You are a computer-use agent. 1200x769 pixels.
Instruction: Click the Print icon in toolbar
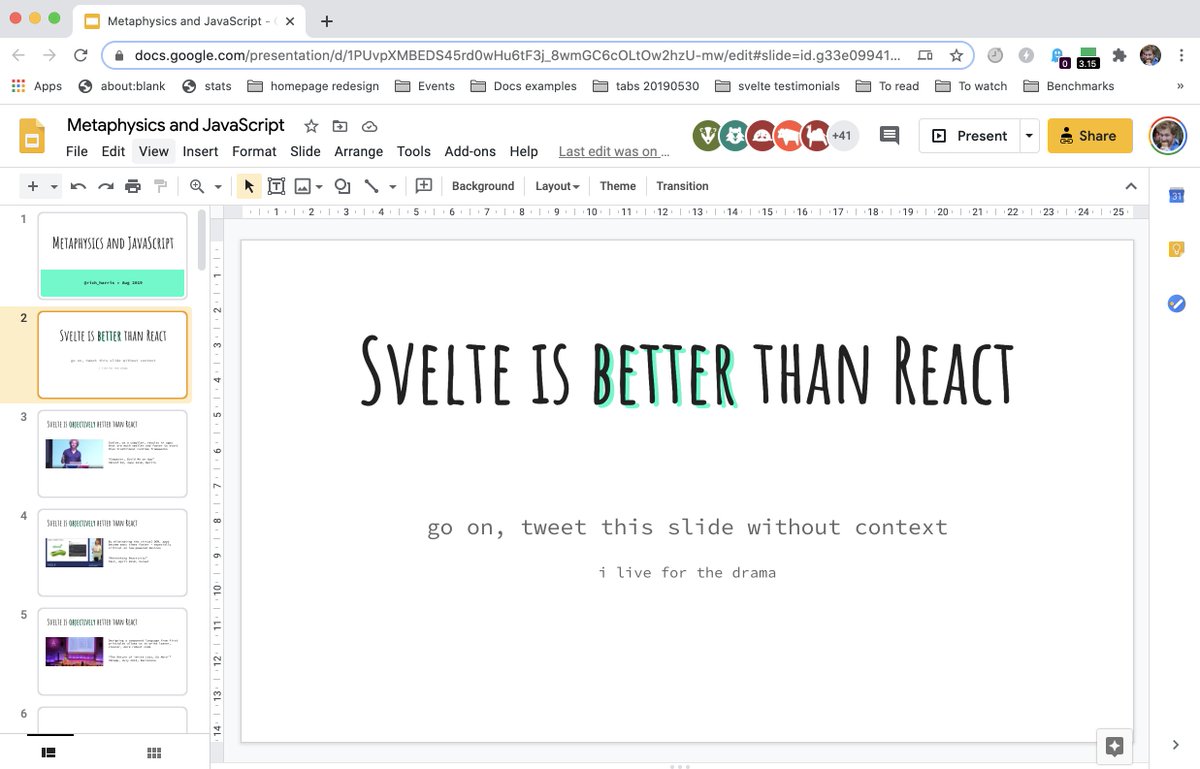click(x=133, y=186)
